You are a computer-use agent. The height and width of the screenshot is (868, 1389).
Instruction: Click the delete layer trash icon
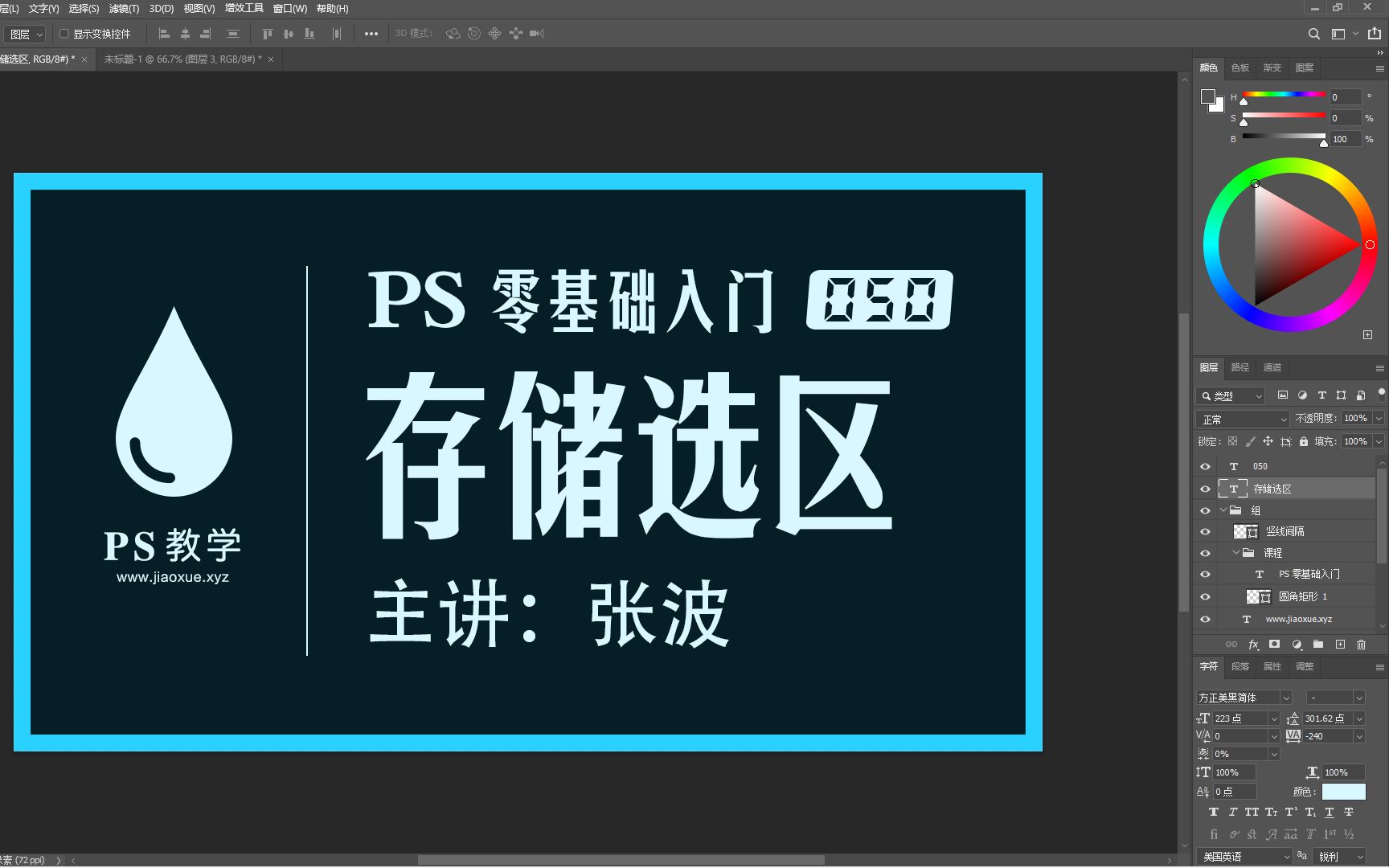pyautogui.click(x=1361, y=645)
